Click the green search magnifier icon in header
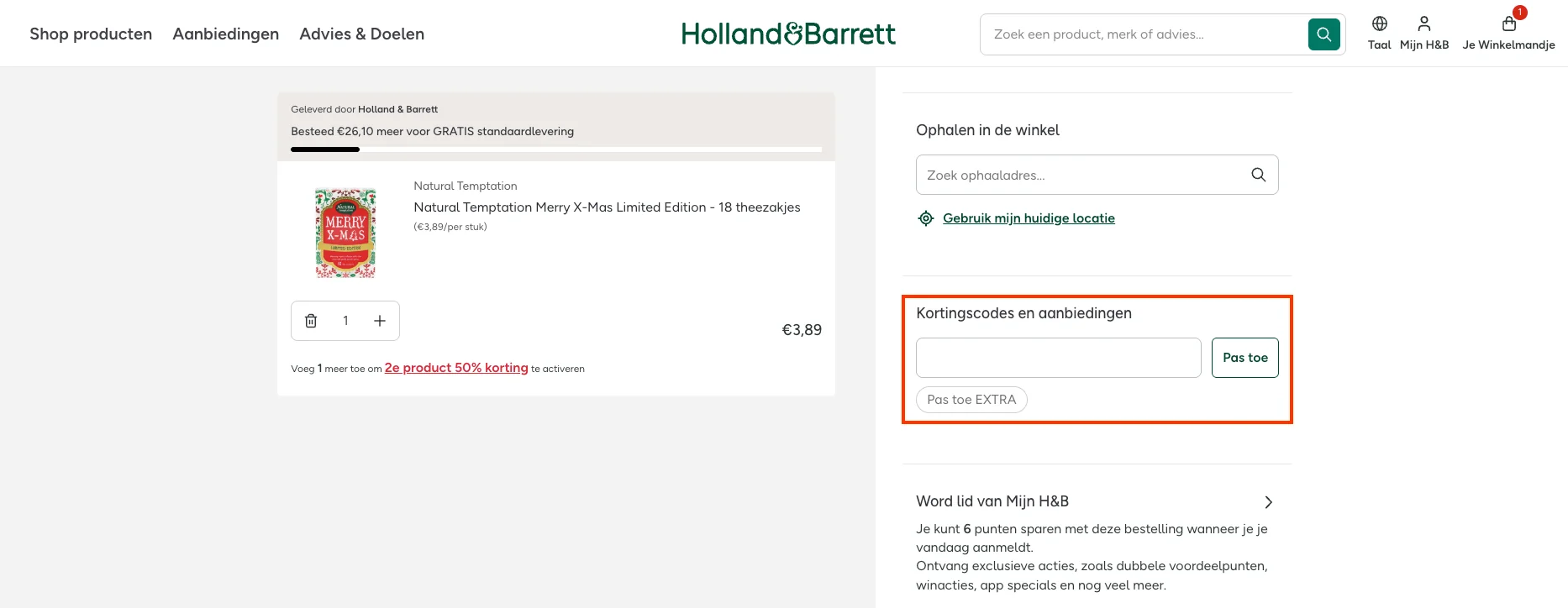Image resolution: width=1568 pixels, height=608 pixels. [1323, 34]
